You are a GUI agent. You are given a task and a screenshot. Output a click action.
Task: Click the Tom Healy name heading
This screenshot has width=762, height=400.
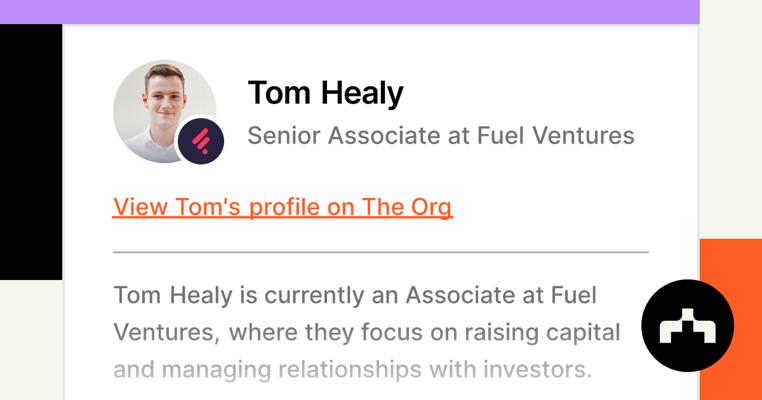(x=325, y=93)
